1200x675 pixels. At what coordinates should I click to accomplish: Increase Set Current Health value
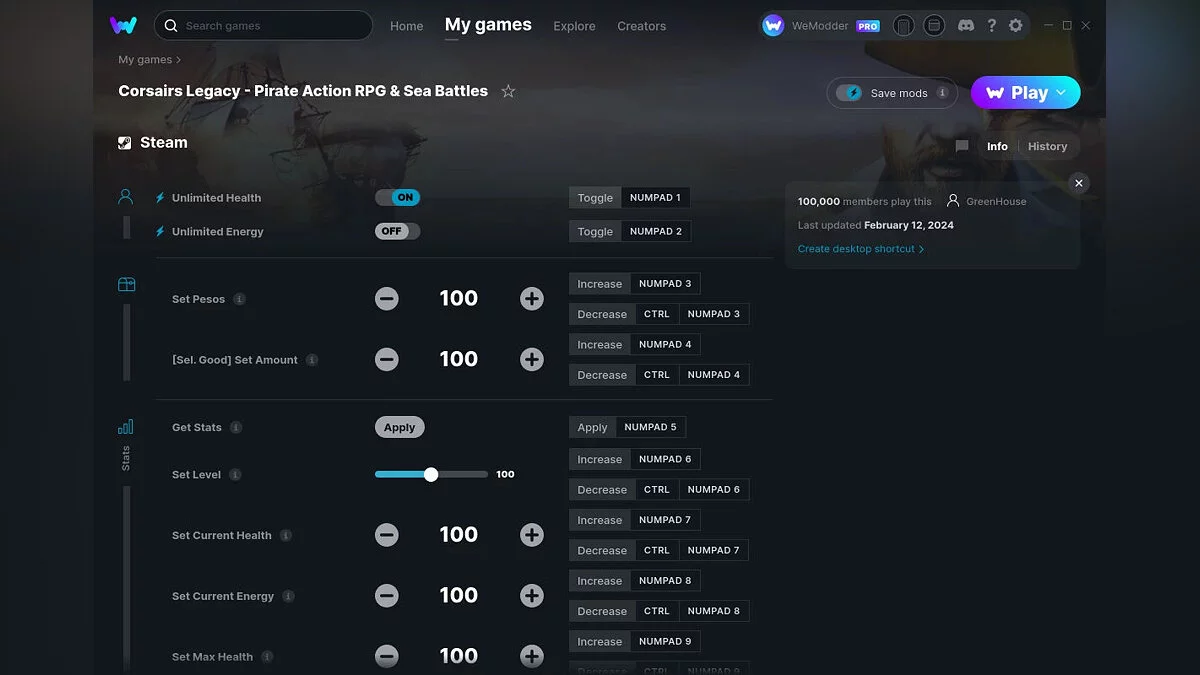pyautogui.click(x=532, y=535)
